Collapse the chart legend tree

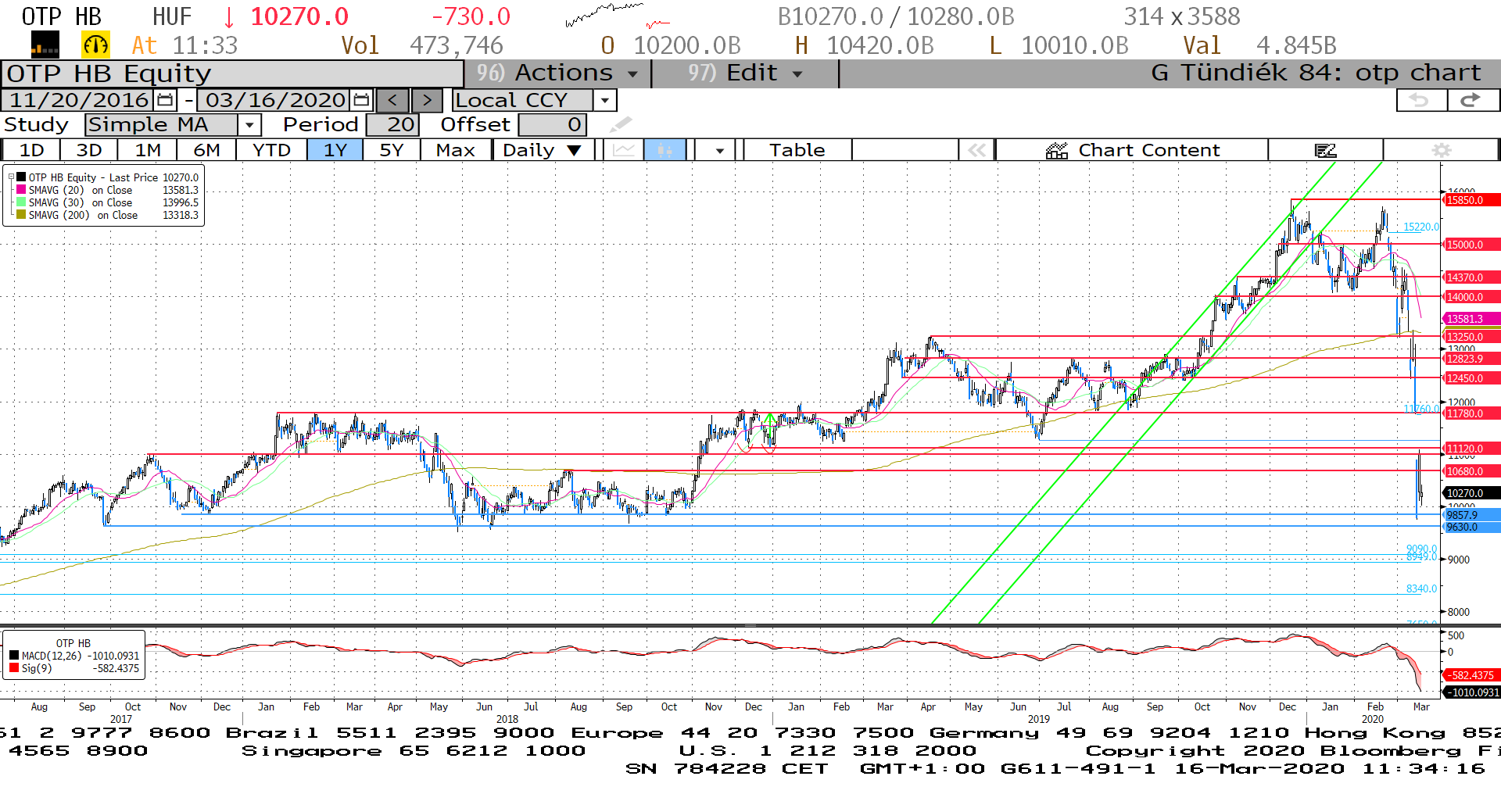(11, 177)
